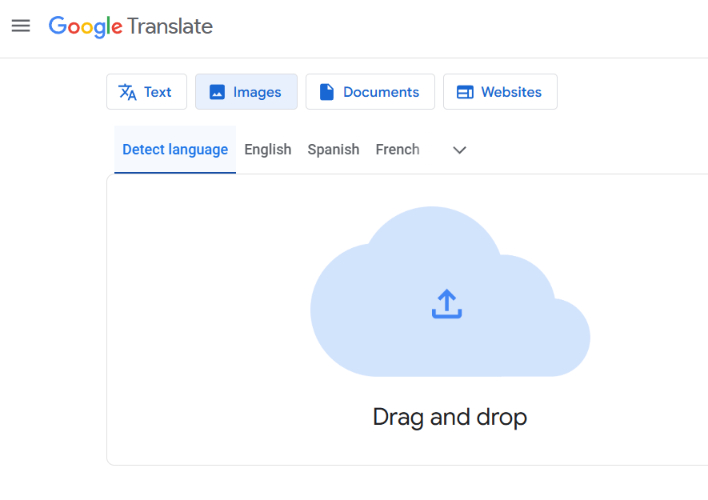The width and height of the screenshot is (708, 500).
Task: Select the Detect language tab
Action: (x=175, y=150)
